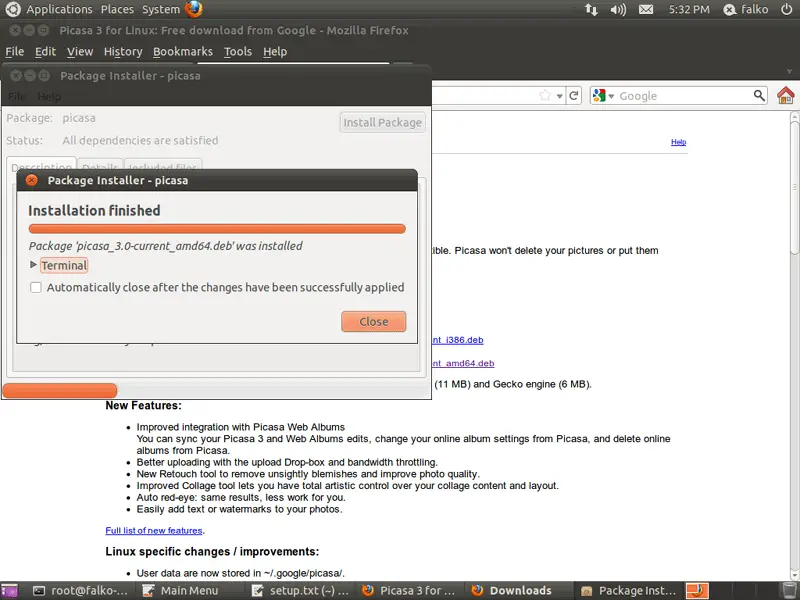Open the Google search engine selector
Viewport: 800px width, 600px height.
click(603, 95)
